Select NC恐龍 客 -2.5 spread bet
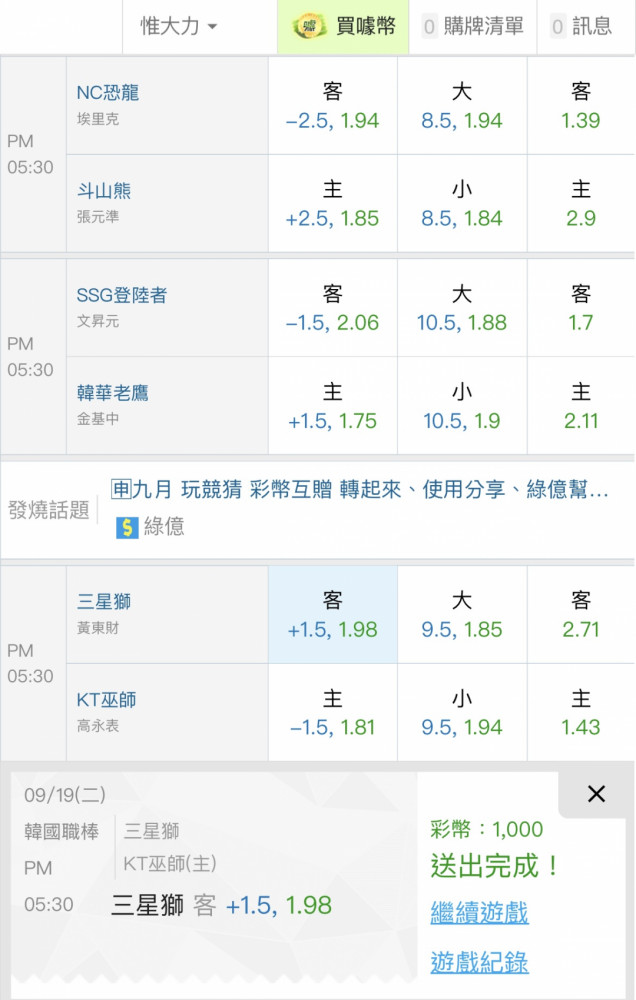The image size is (636, 1000). click(332, 106)
